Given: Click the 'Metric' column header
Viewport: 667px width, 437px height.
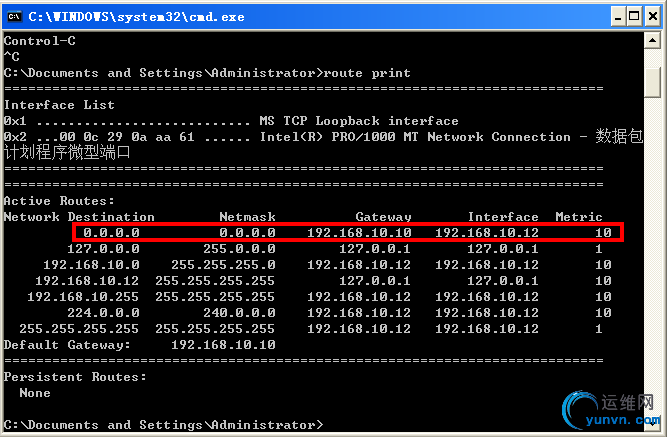Looking at the screenshot, I should pos(579,216).
